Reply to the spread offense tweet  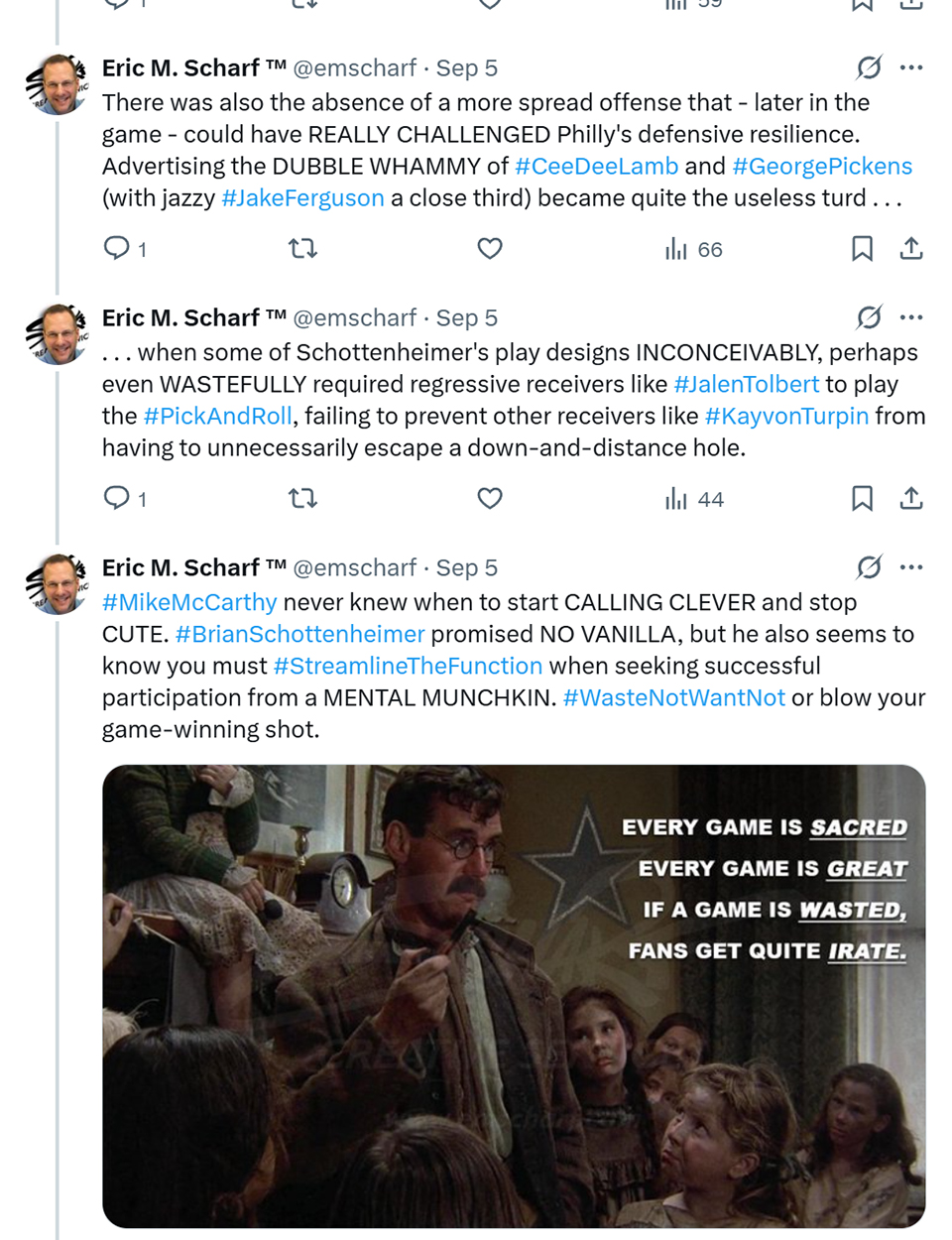click(117, 248)
